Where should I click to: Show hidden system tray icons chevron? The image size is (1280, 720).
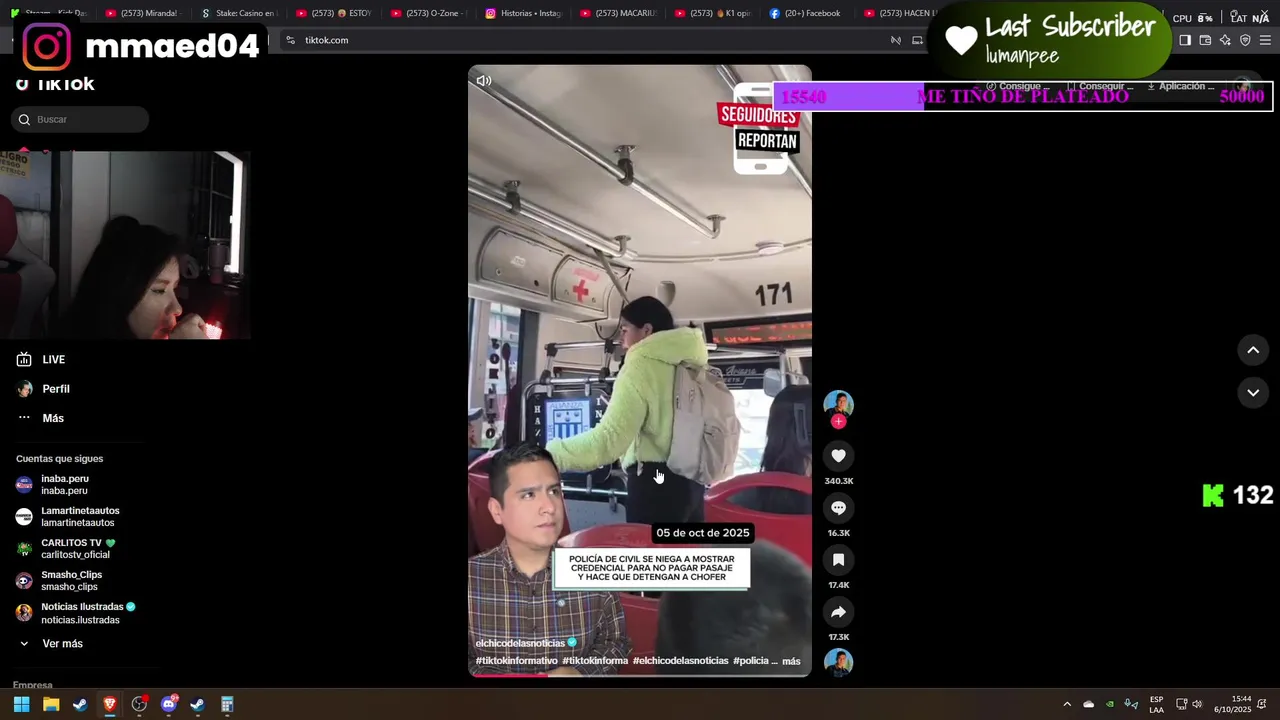1067,705
